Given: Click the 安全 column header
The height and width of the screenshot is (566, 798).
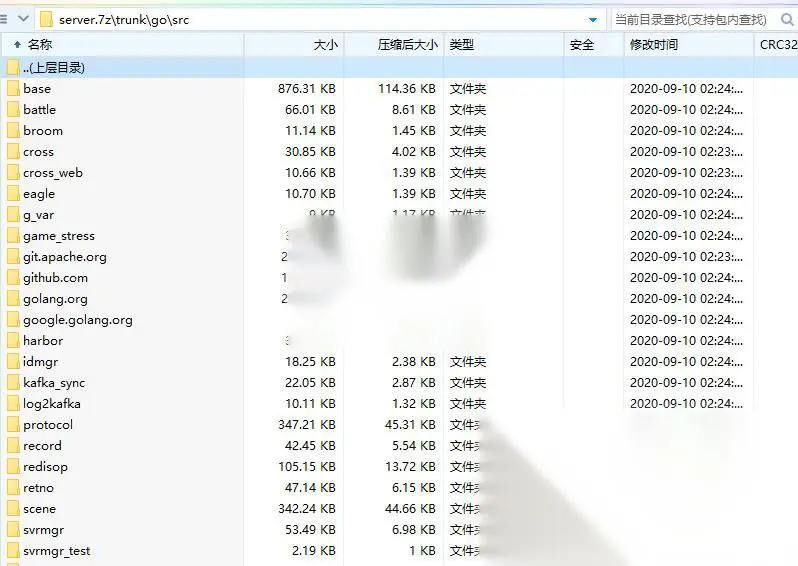Looking at the screenshot, I should tap(593, 45).
